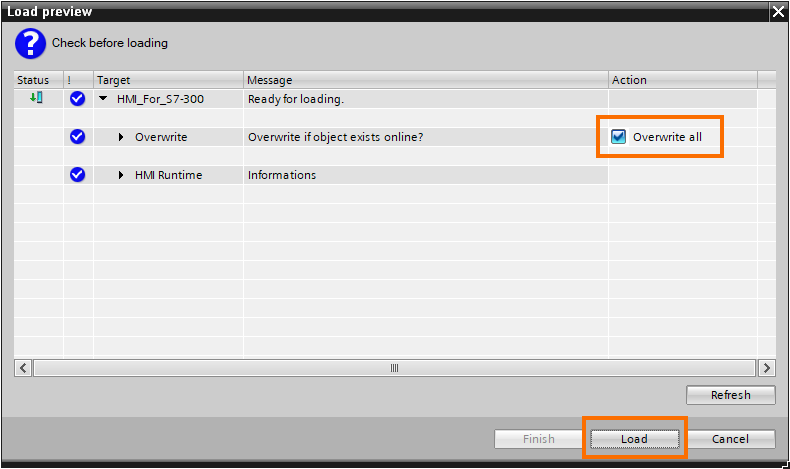The image size is (790, 469).
Task: Expand the Overwrite tree node
Action: coord(121,137)
